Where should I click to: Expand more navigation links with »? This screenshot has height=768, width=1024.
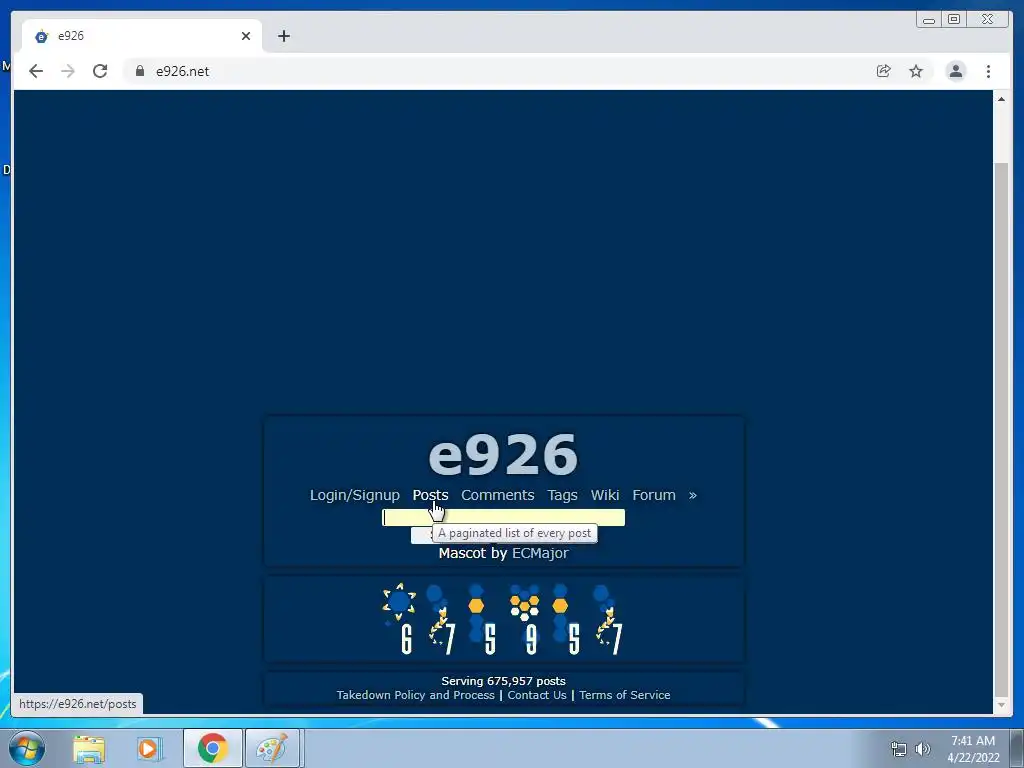pos(693,495)
